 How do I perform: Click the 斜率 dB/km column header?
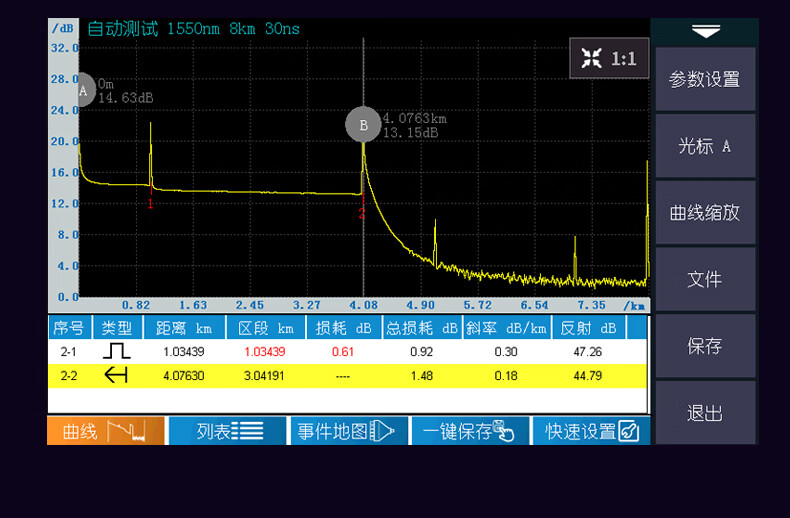pyautogui.click(x=506, y=329)
